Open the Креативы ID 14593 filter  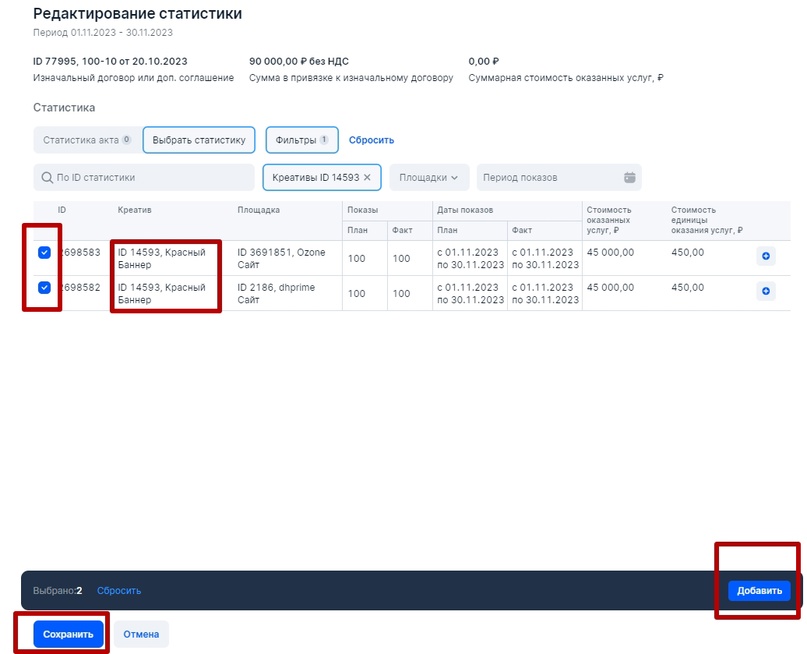tap(321, 178)
